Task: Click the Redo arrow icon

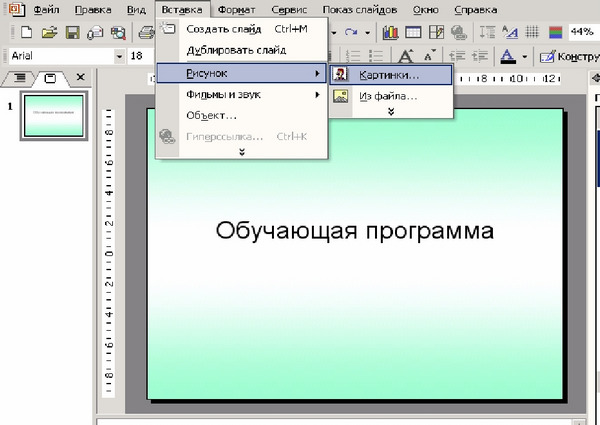Action: [352, 33]
